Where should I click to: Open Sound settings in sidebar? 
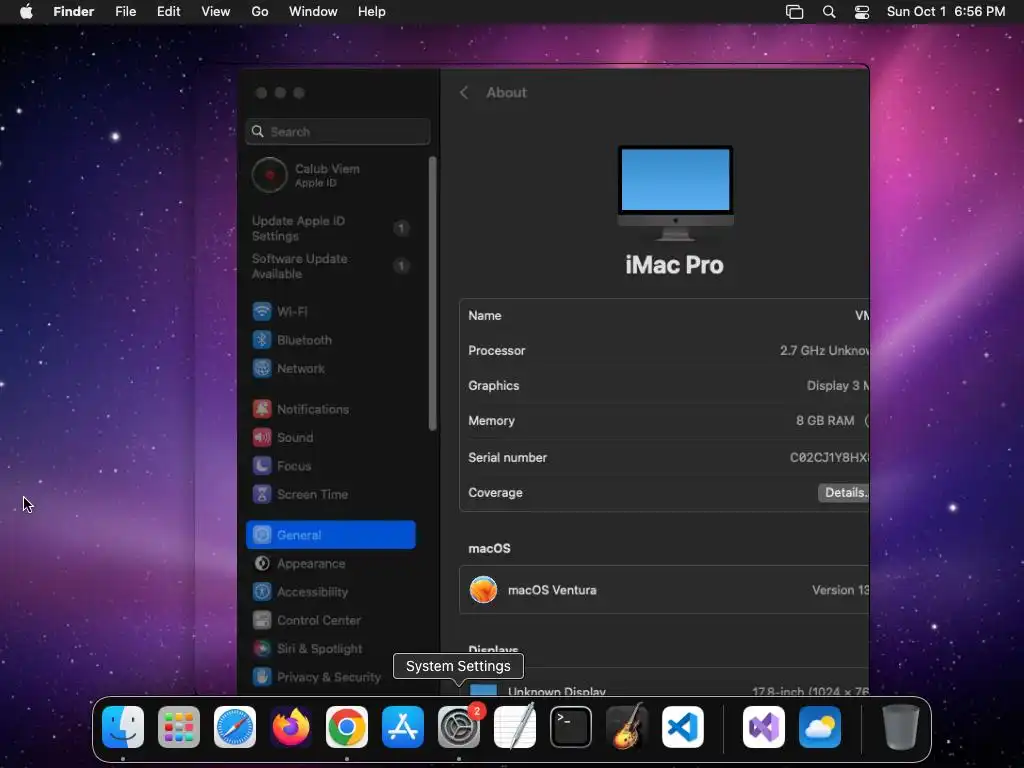[x=331, y=438]
